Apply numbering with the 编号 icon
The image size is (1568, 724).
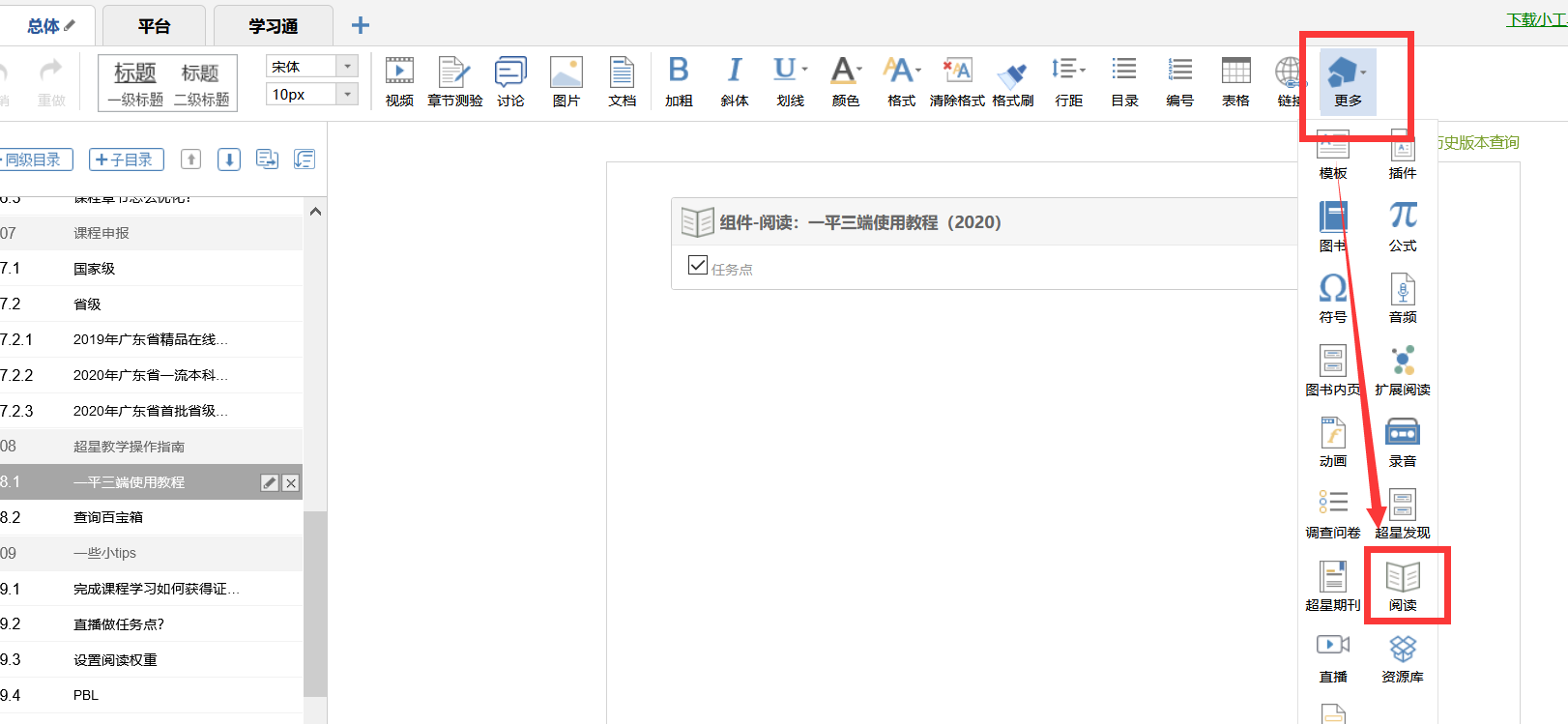(x=1180, y=80)
